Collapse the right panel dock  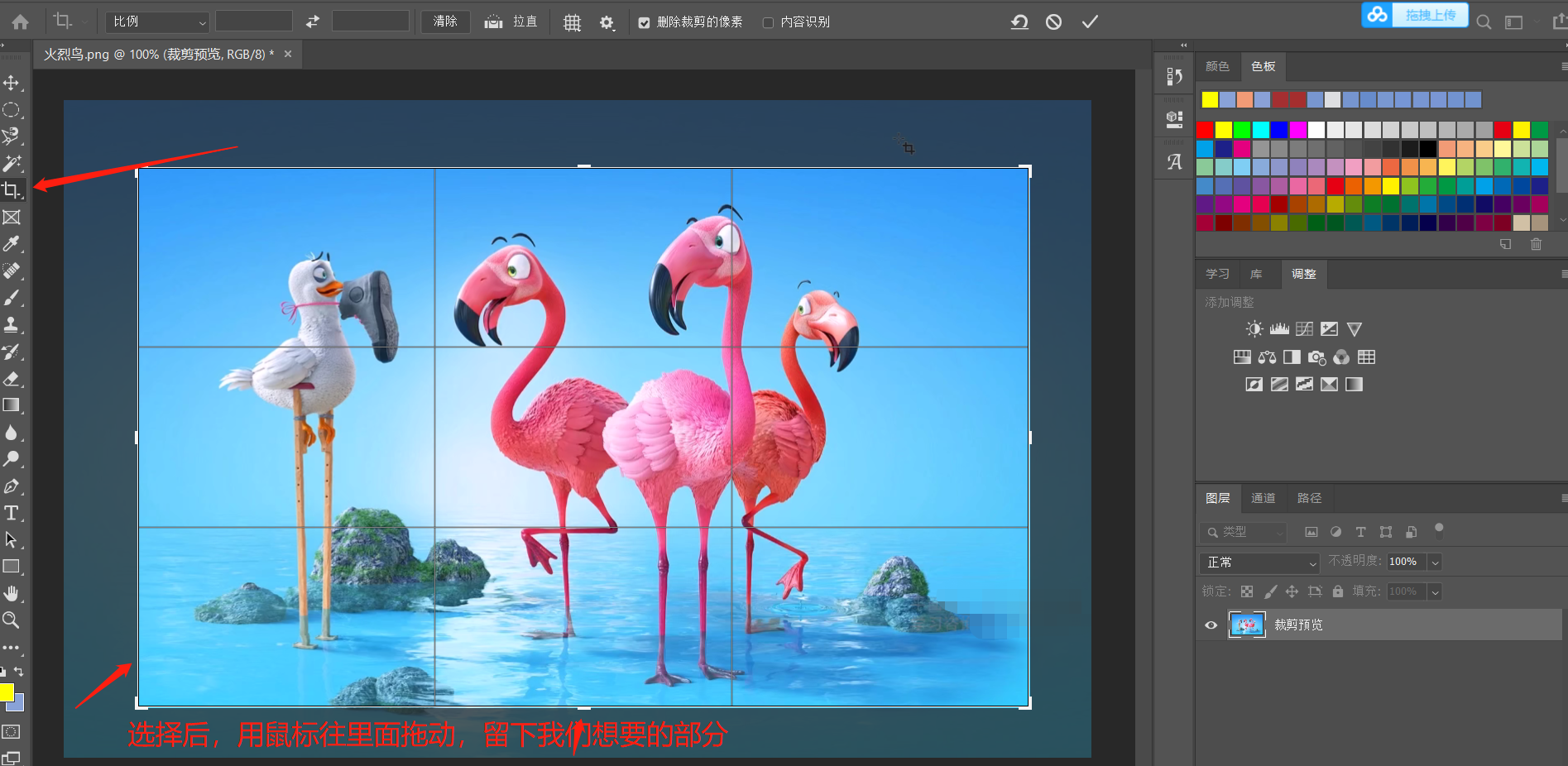pyautogui.click(x=1183, y=45)
